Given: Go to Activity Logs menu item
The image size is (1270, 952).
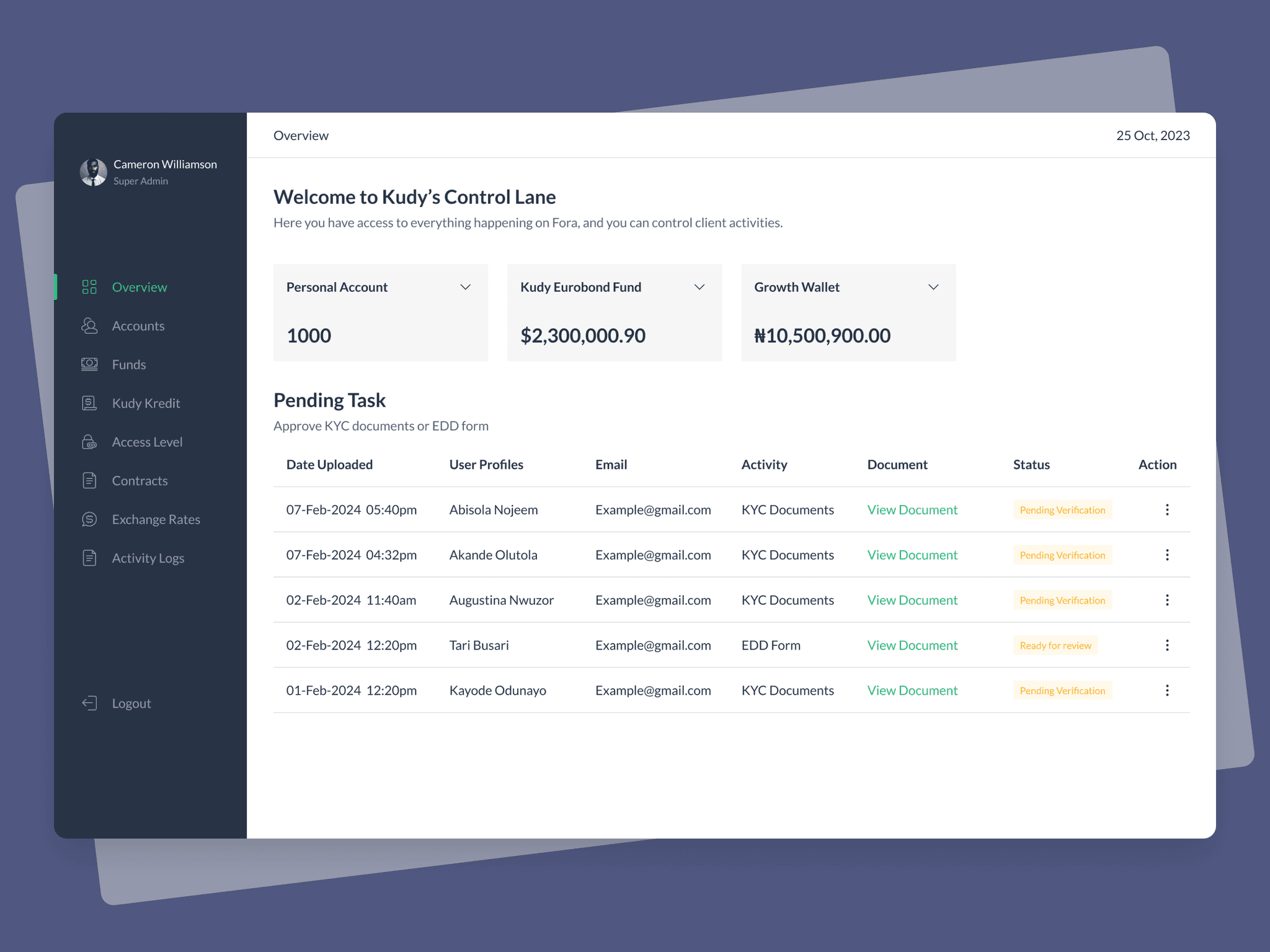Looking at the screenshot, I should pos(148,558).
